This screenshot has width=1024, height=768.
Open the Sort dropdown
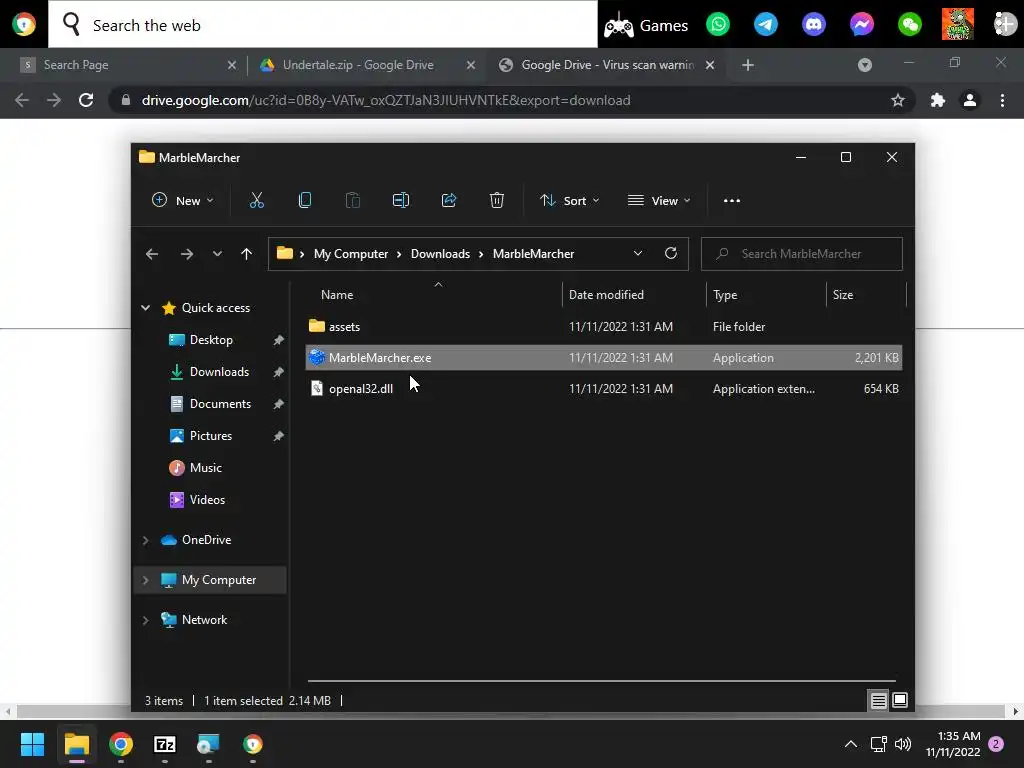(x=569, y=200)
